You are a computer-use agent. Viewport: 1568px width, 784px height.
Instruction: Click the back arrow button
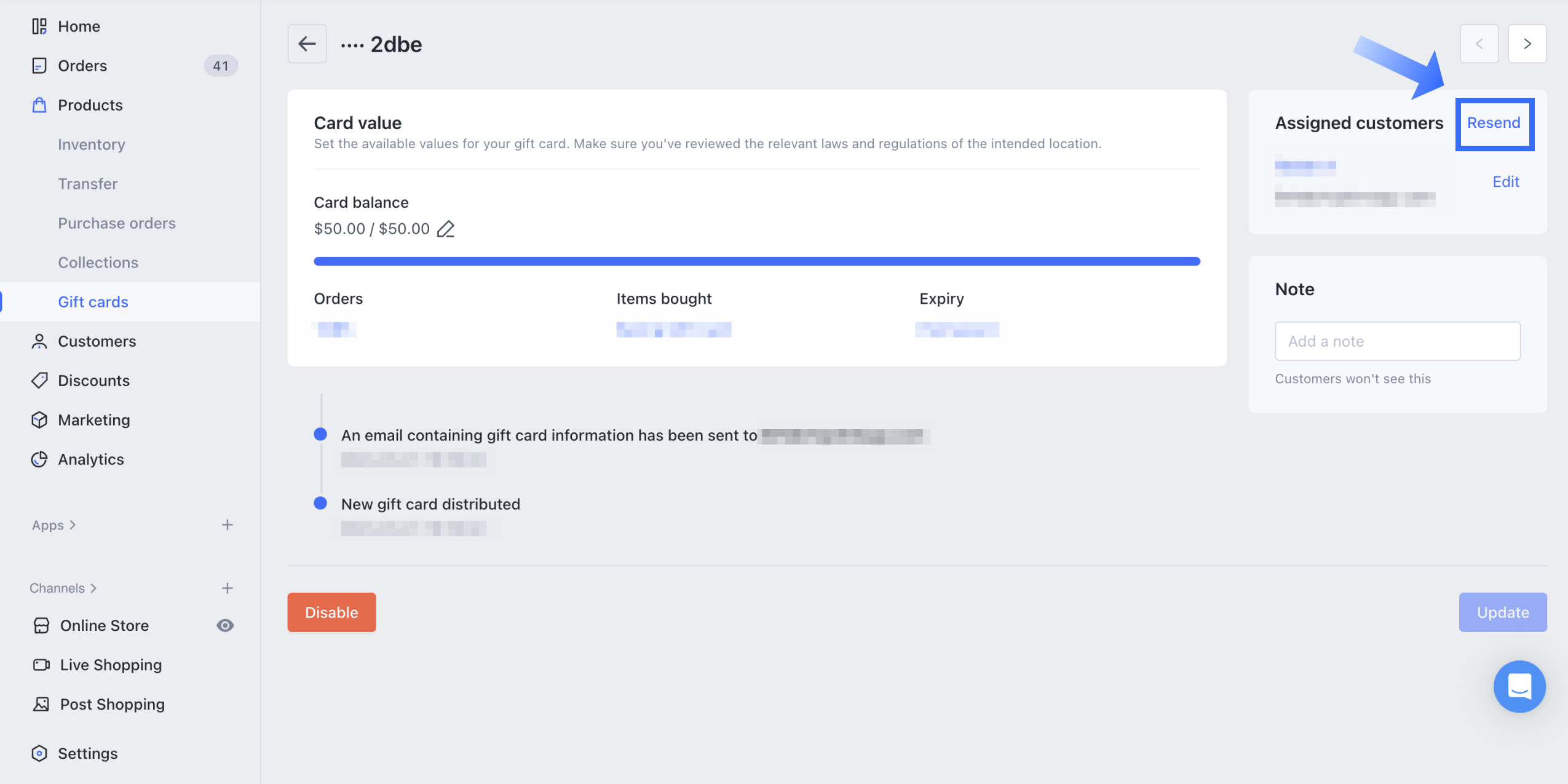[x=307, y=44]
